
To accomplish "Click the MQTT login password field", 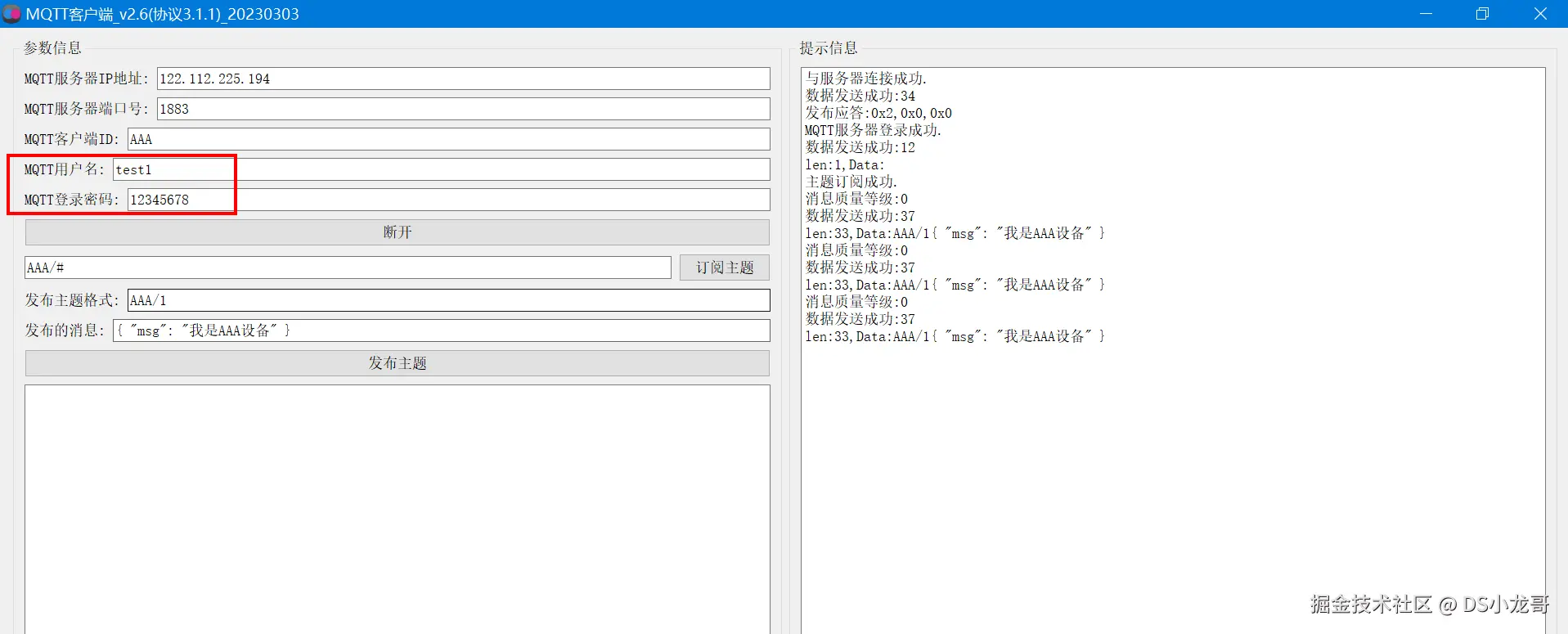I will coord(448,200).
